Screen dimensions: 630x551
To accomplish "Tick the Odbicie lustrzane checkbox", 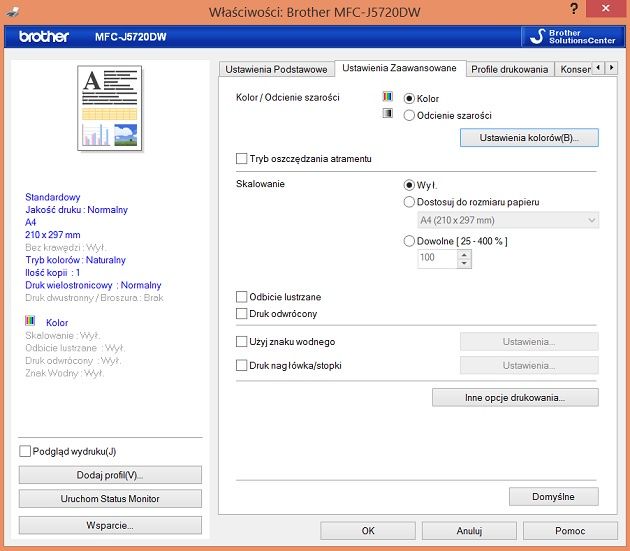I will [x=241, y=297].
